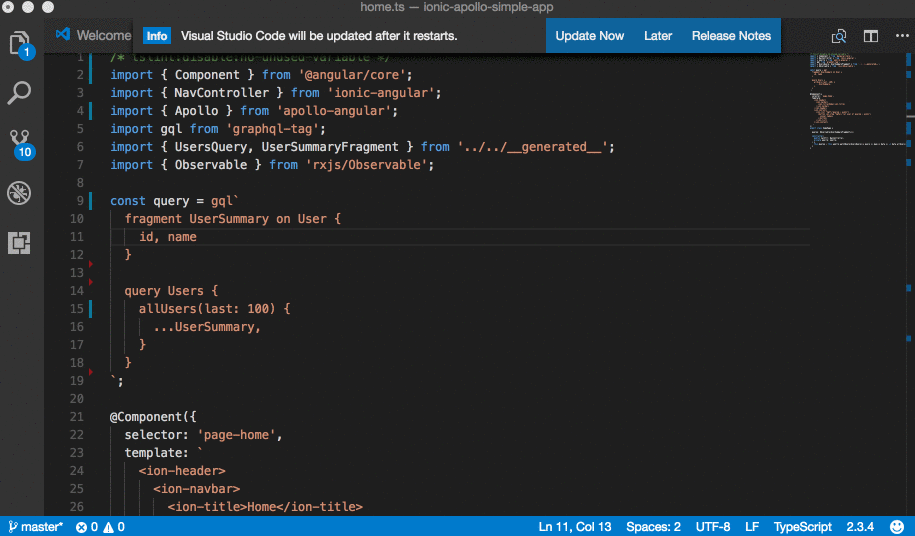This screenshot has width=915, height=536.
Task: Change end of line sequence LF
Action: pyautogui.click(x=752, y=527)
